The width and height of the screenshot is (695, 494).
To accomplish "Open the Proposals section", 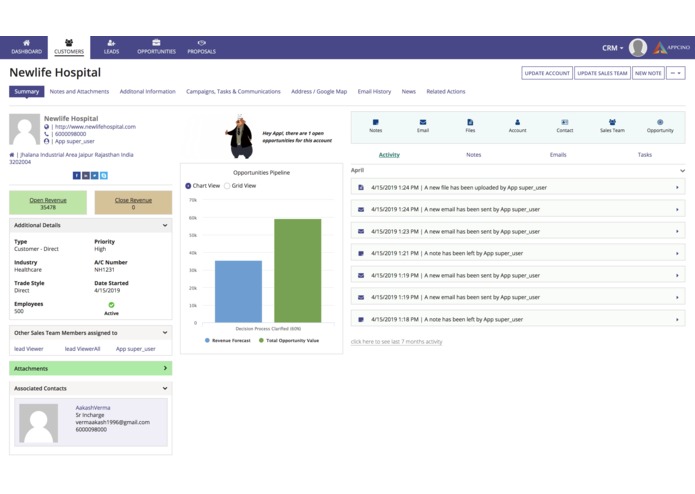I will coord(201,47).
